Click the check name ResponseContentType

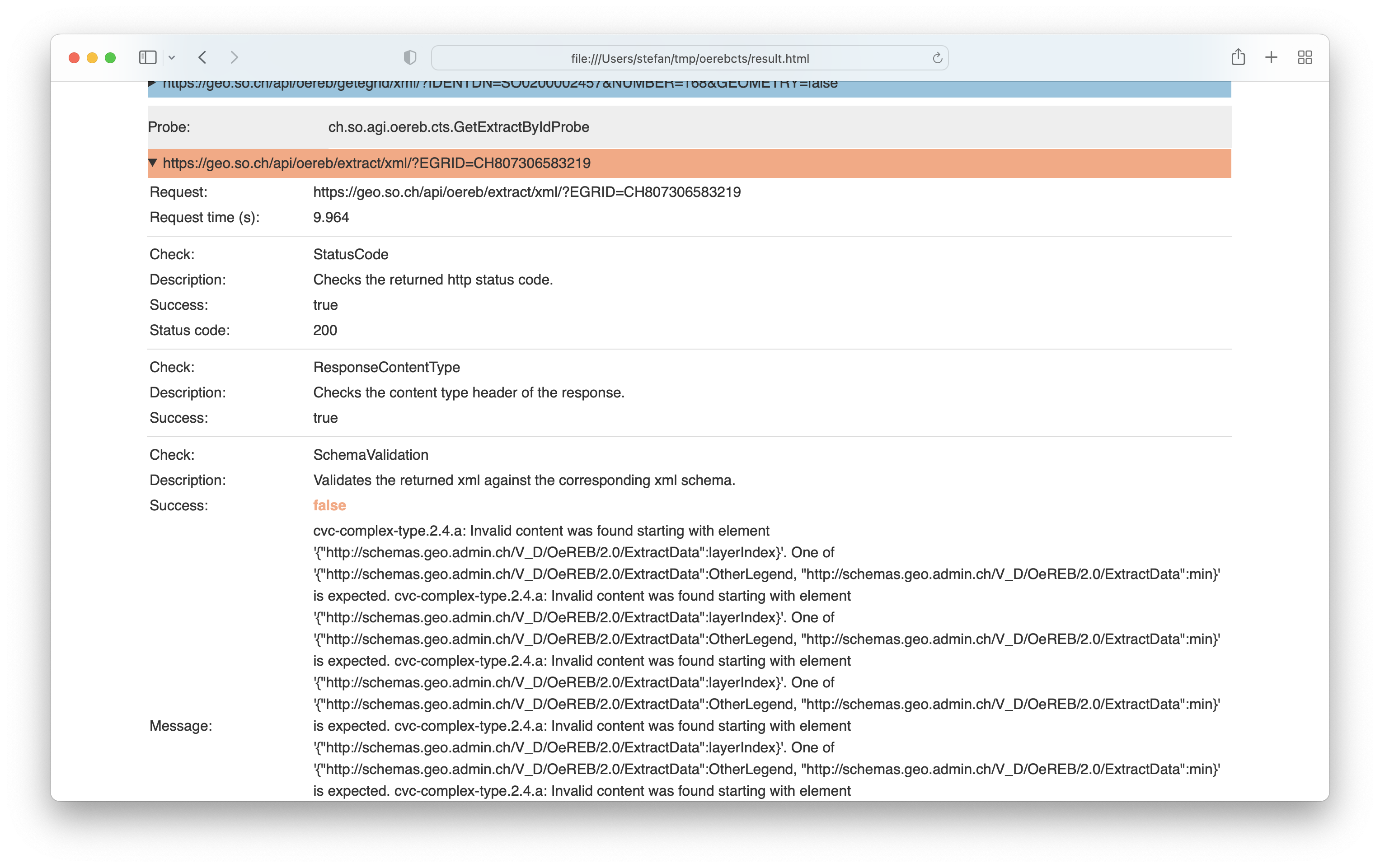[386, 367]
